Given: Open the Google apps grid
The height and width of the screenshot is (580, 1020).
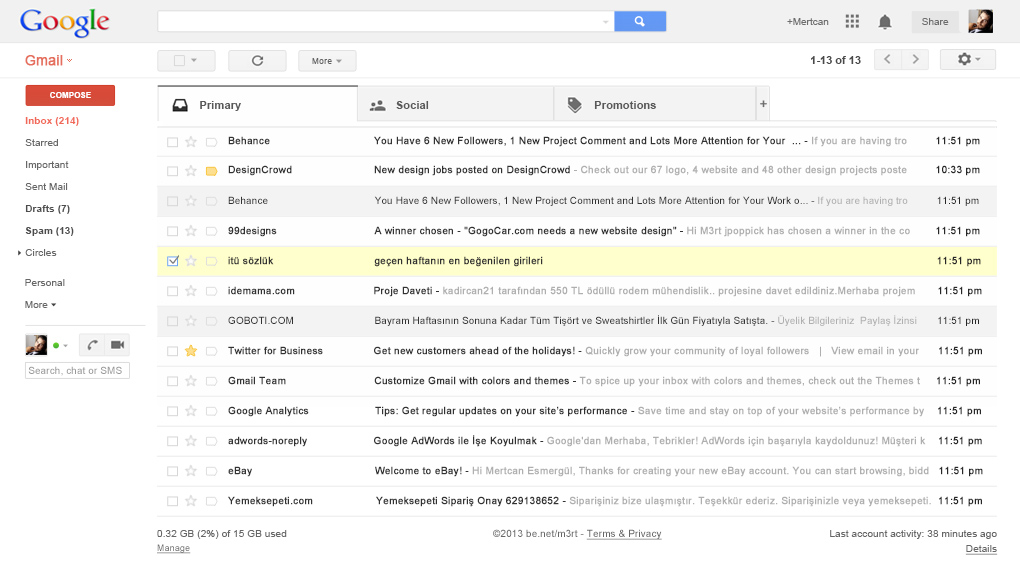Looking at the screenshot, I should 852,21.
